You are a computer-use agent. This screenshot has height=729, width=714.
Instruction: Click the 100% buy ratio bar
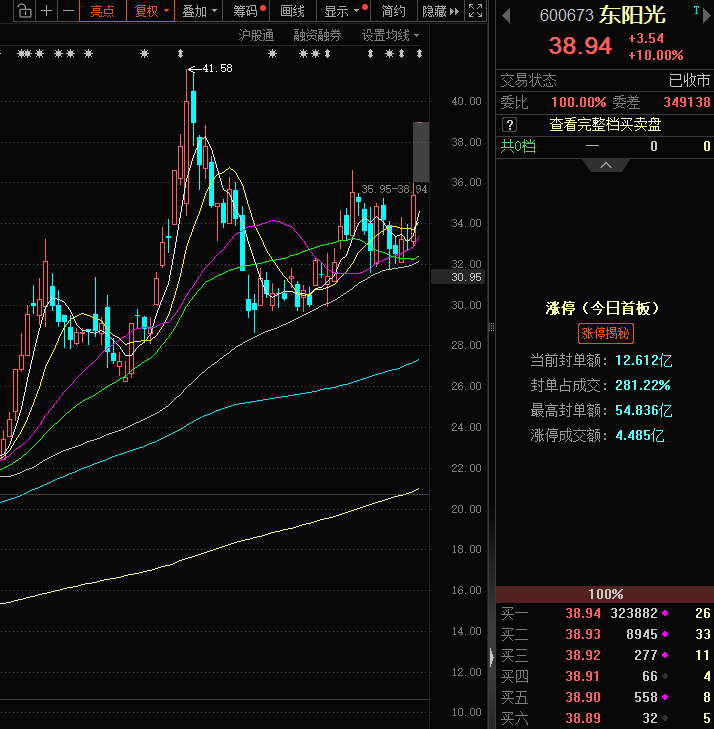pos(605,594)
